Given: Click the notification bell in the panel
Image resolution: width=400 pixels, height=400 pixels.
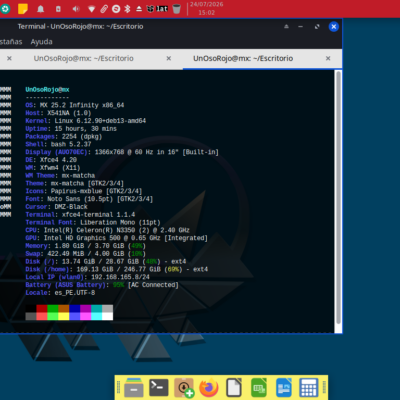Looking at the screenshot, I should click(x=41, y=9).
